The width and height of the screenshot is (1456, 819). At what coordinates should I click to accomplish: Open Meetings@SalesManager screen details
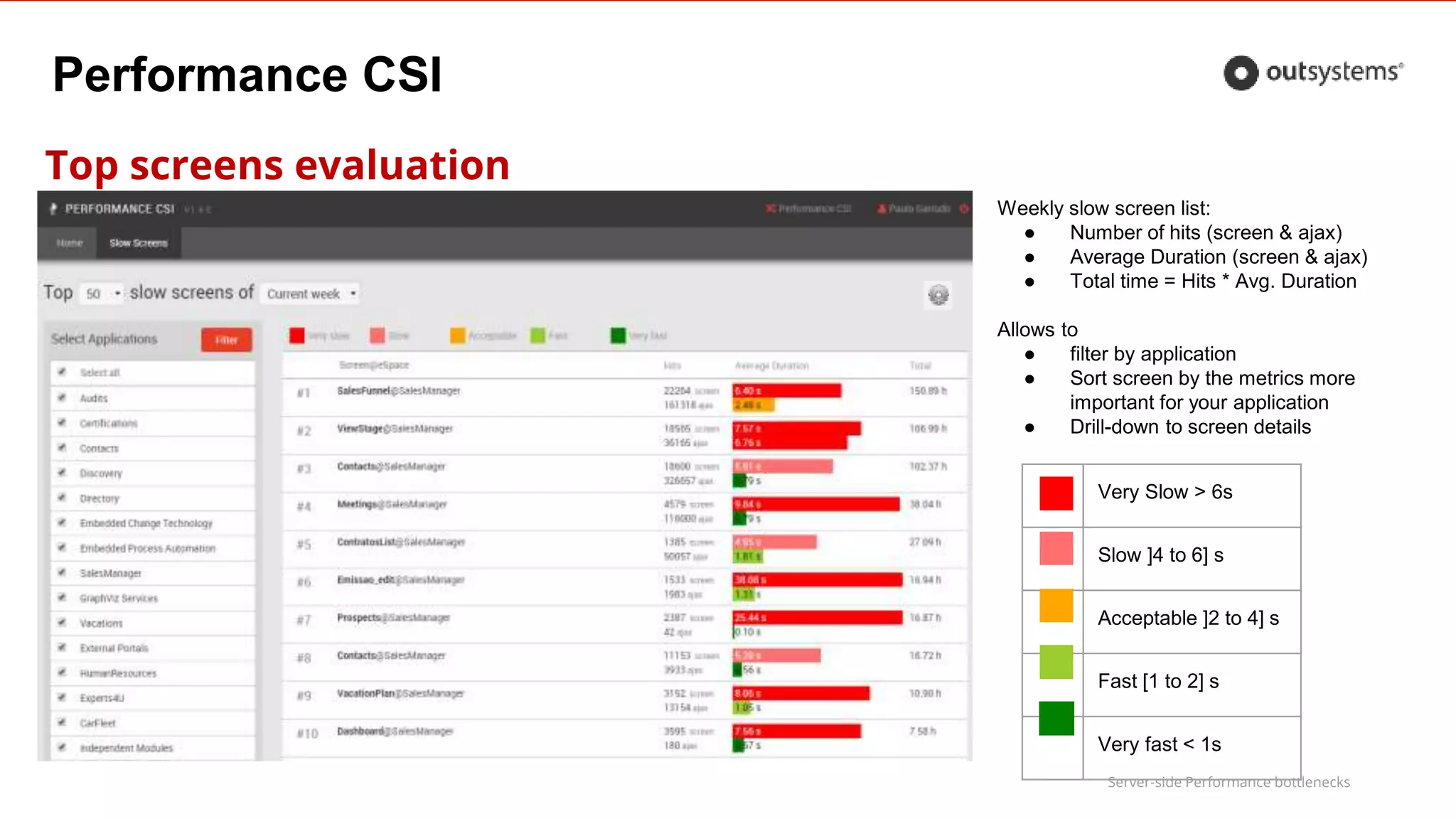392,504
